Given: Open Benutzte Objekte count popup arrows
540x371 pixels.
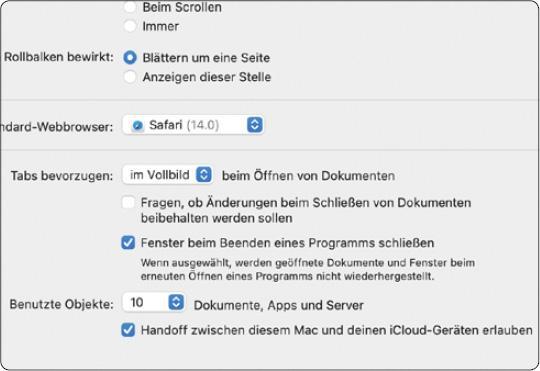Looking at the screenshot, I should (x=176, y=302).
